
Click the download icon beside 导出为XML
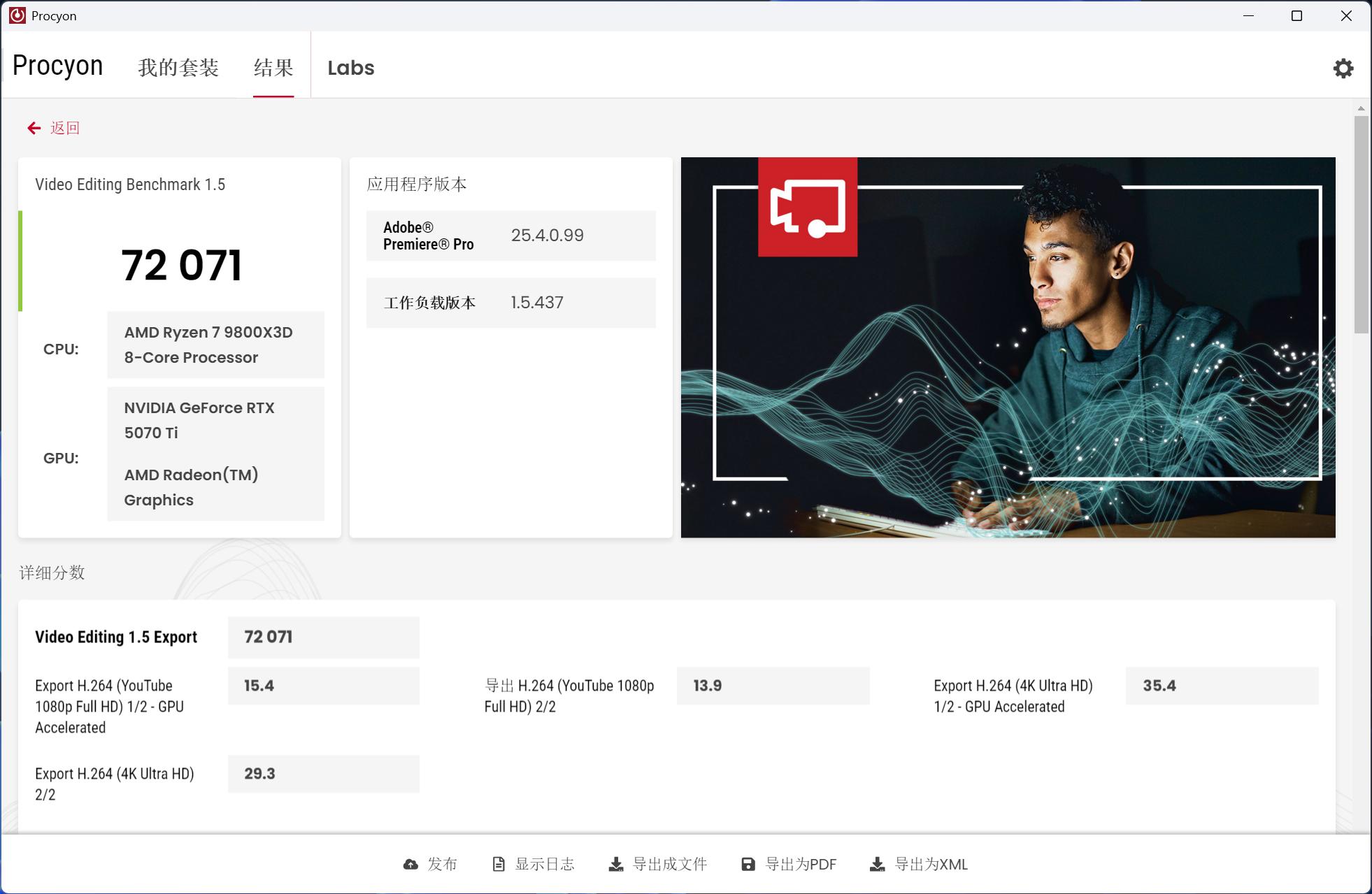[x=877, y=864]
